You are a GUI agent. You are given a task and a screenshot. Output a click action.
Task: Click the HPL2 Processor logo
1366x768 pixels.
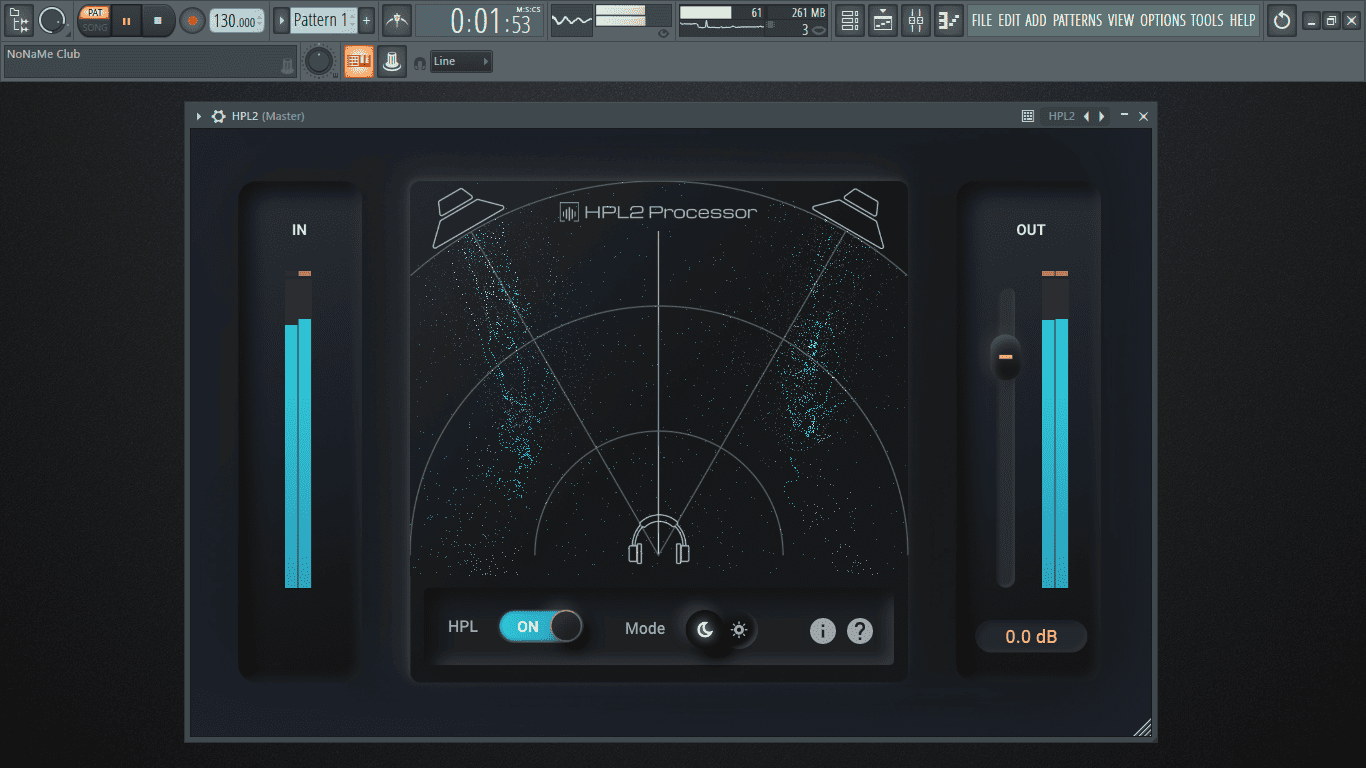(658, 212)
